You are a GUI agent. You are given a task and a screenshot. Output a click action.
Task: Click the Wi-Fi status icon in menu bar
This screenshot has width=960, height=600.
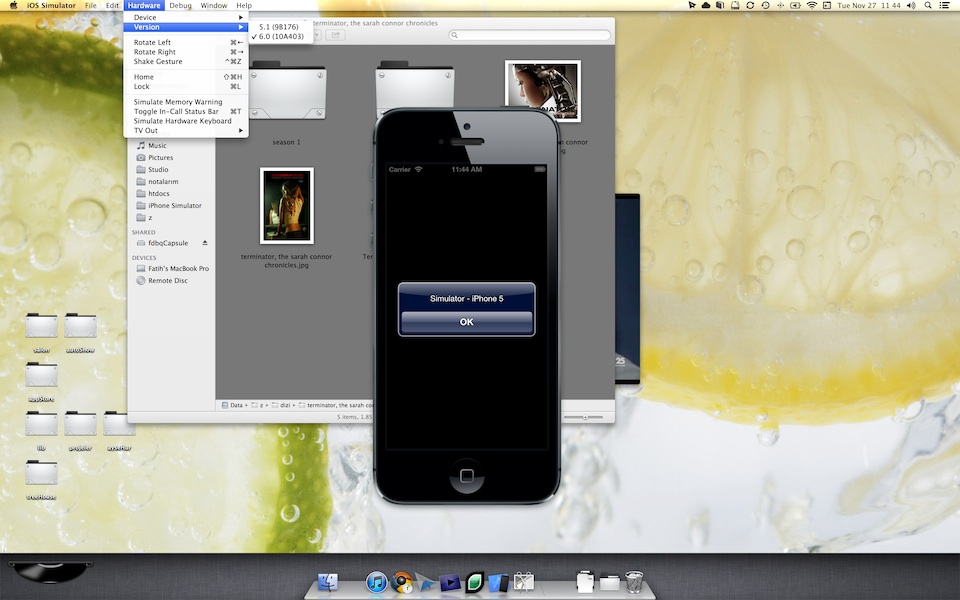click(x=810, y=6)
